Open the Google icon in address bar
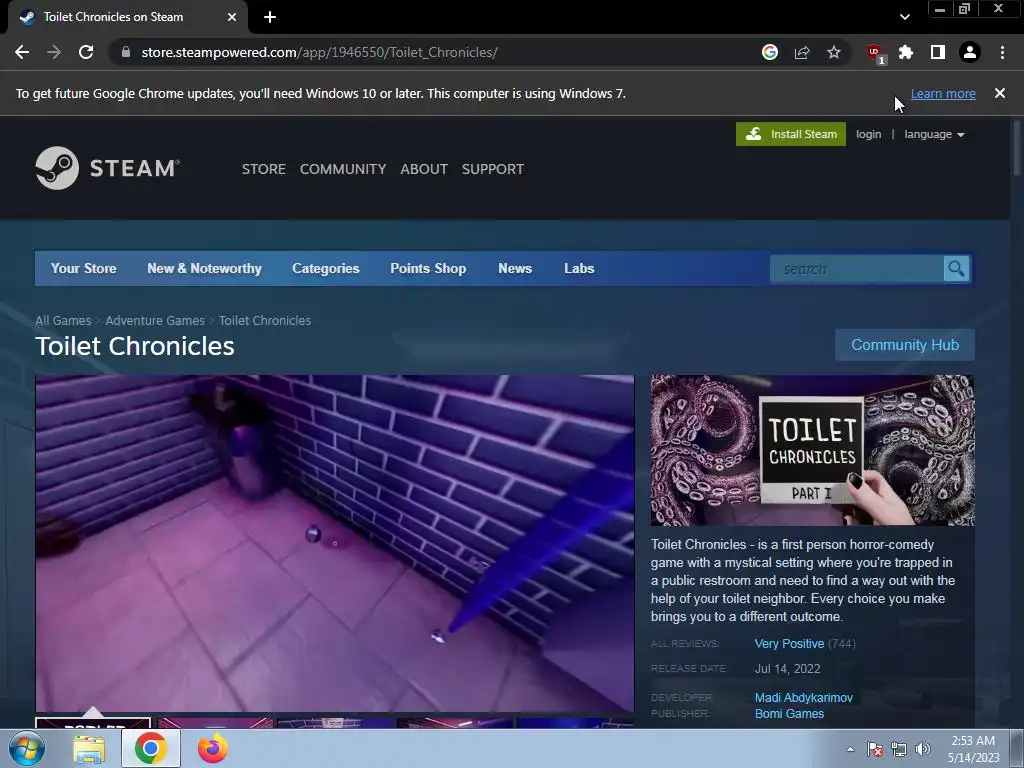This screenshot has height=768, width=1024. (x=770, y=52)
